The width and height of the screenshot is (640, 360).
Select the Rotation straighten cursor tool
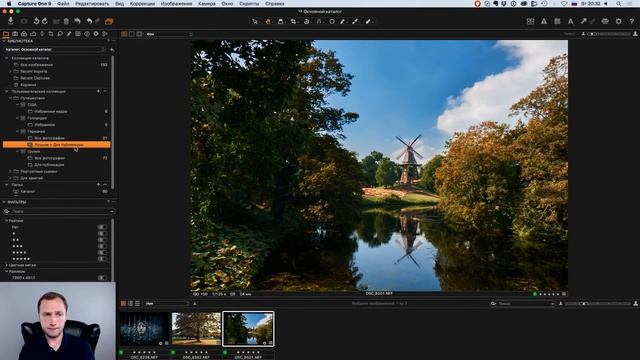click(306, 21)
